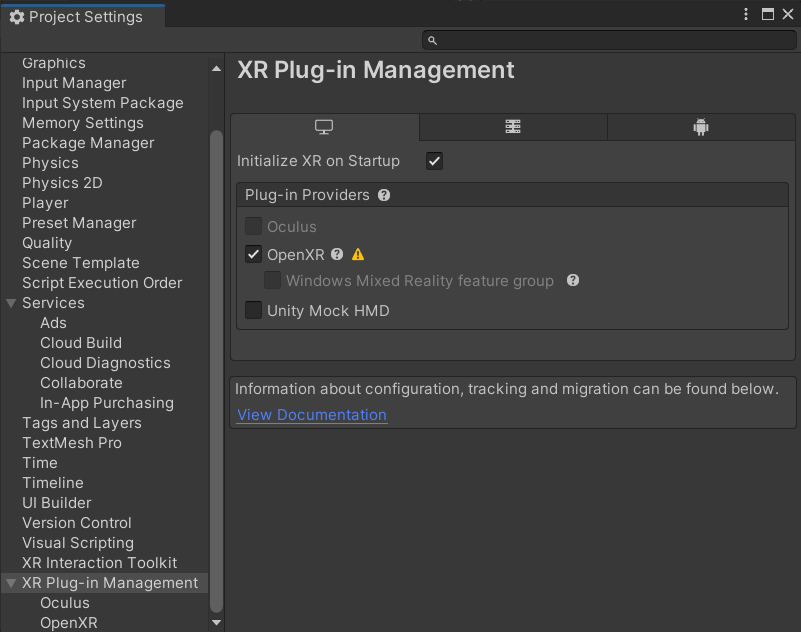Viewport: 801px width, 632px height.
Task: Collapse the XR Plug-in Management tree section
Action: pos(11,583)
